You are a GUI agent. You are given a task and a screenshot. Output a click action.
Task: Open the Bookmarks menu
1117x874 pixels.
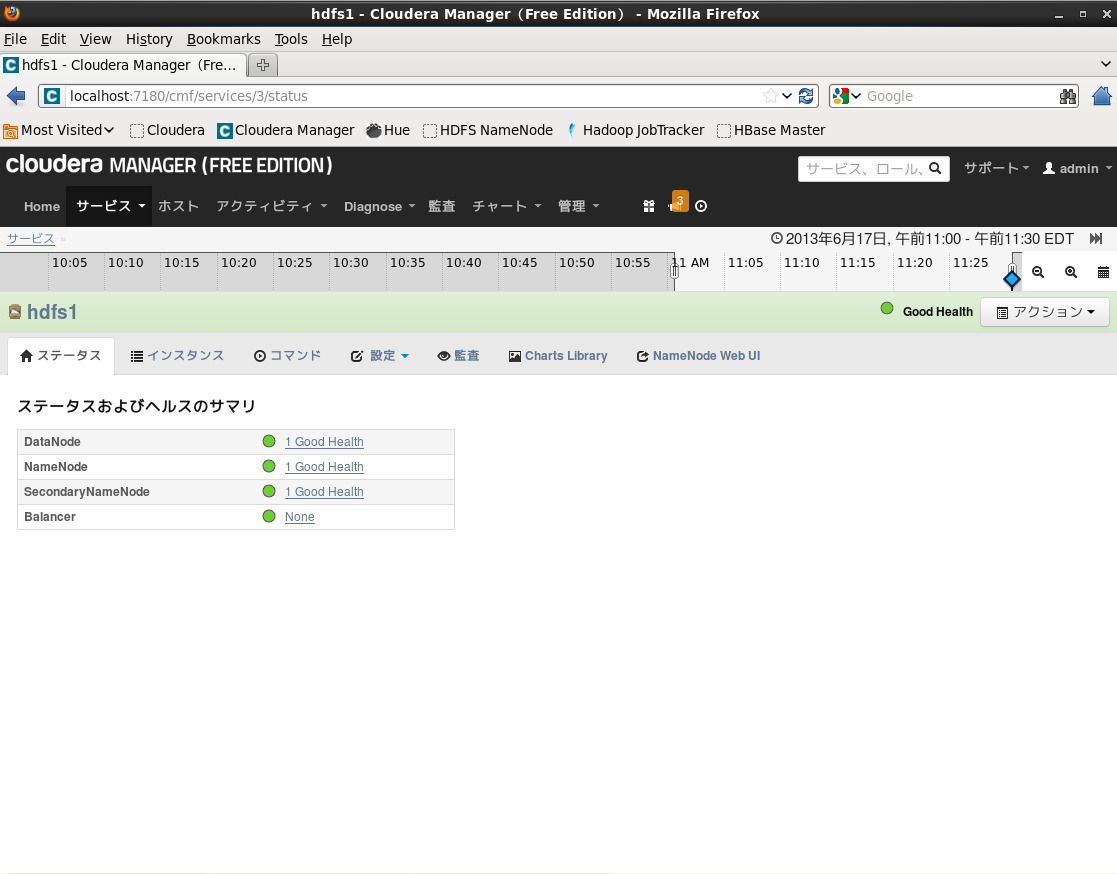click(x=224, y=39)
